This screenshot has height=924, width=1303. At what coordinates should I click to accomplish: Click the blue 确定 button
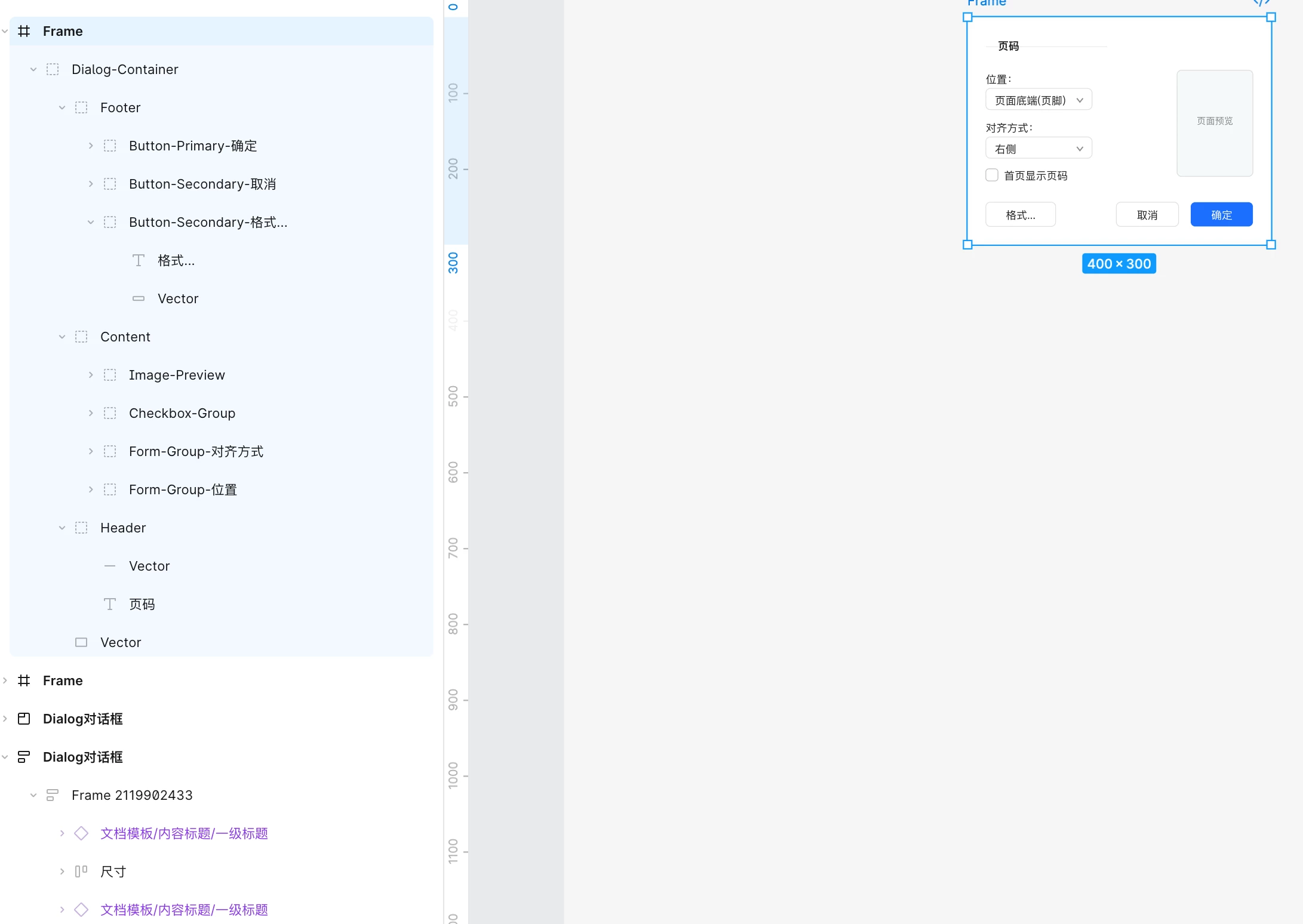[x=1221, y=214]
